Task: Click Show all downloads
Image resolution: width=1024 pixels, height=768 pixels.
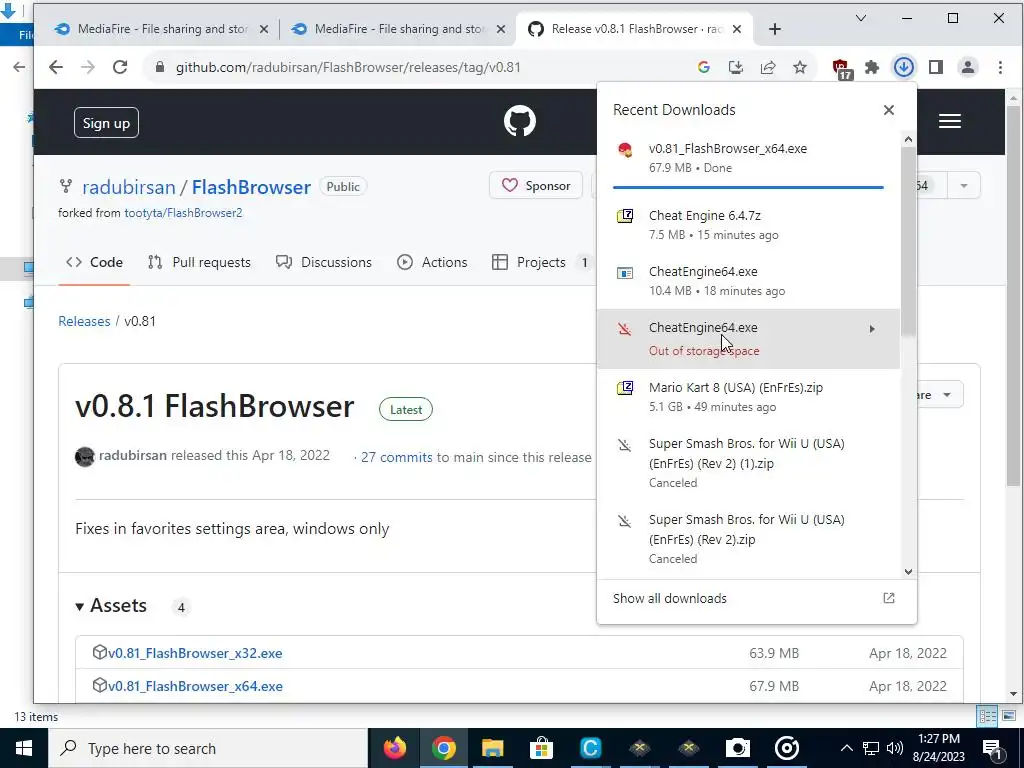Action: 670,598
